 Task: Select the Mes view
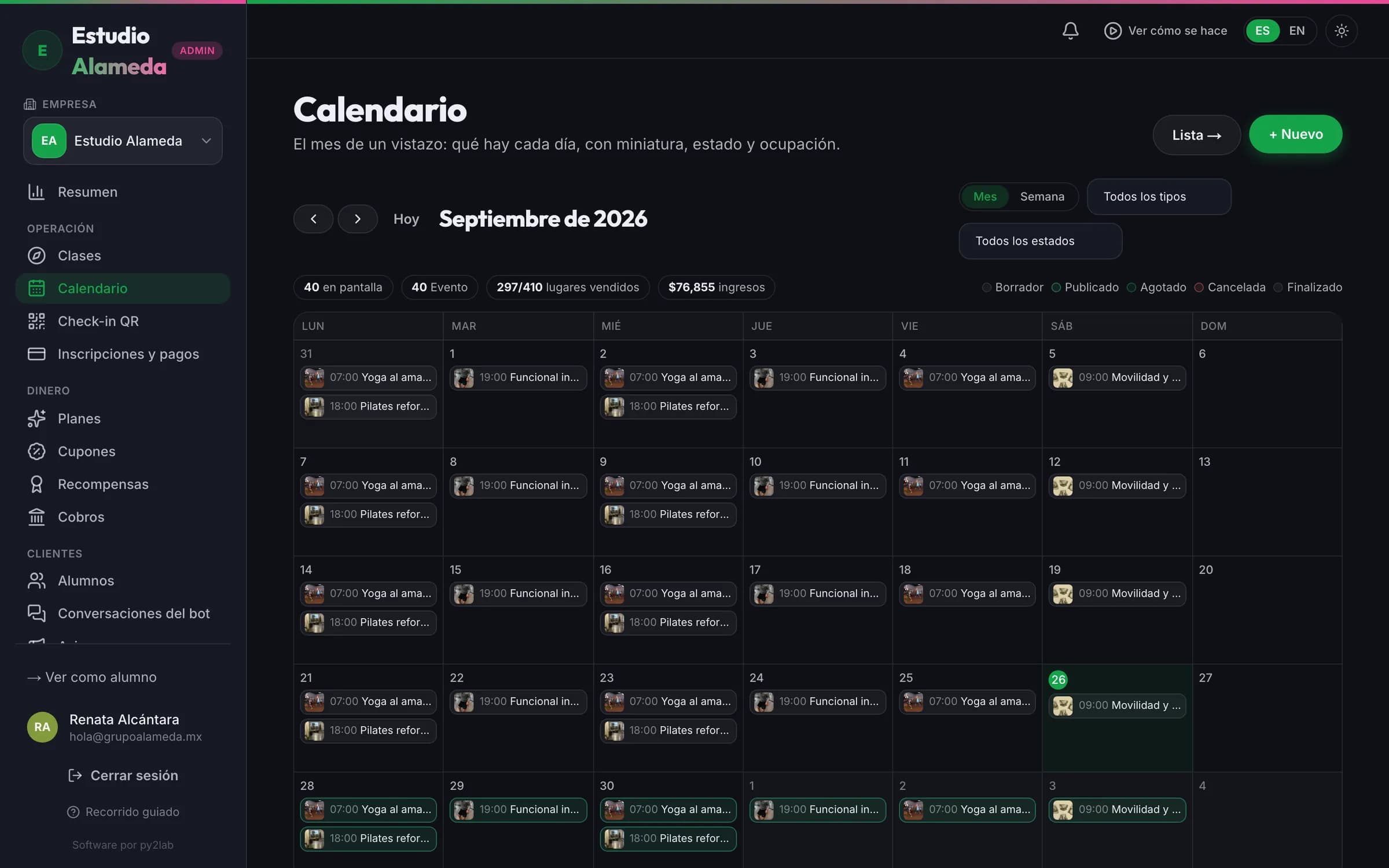coord(984,197)
